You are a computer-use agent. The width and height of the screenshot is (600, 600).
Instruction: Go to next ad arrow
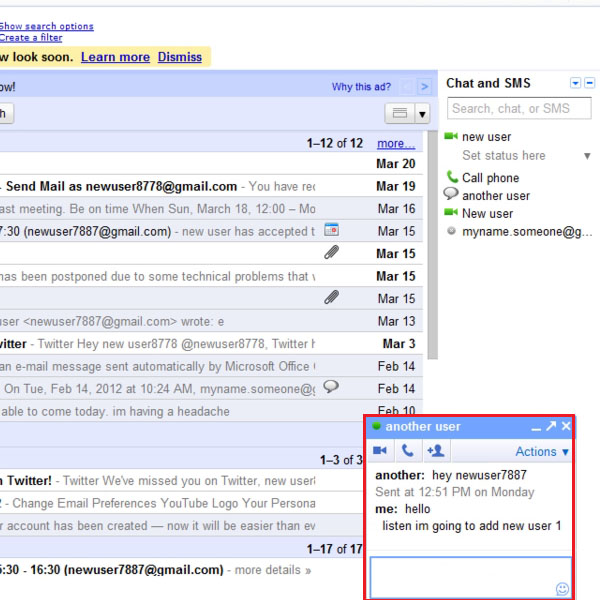pyautogui.click(x=424, y=87)
